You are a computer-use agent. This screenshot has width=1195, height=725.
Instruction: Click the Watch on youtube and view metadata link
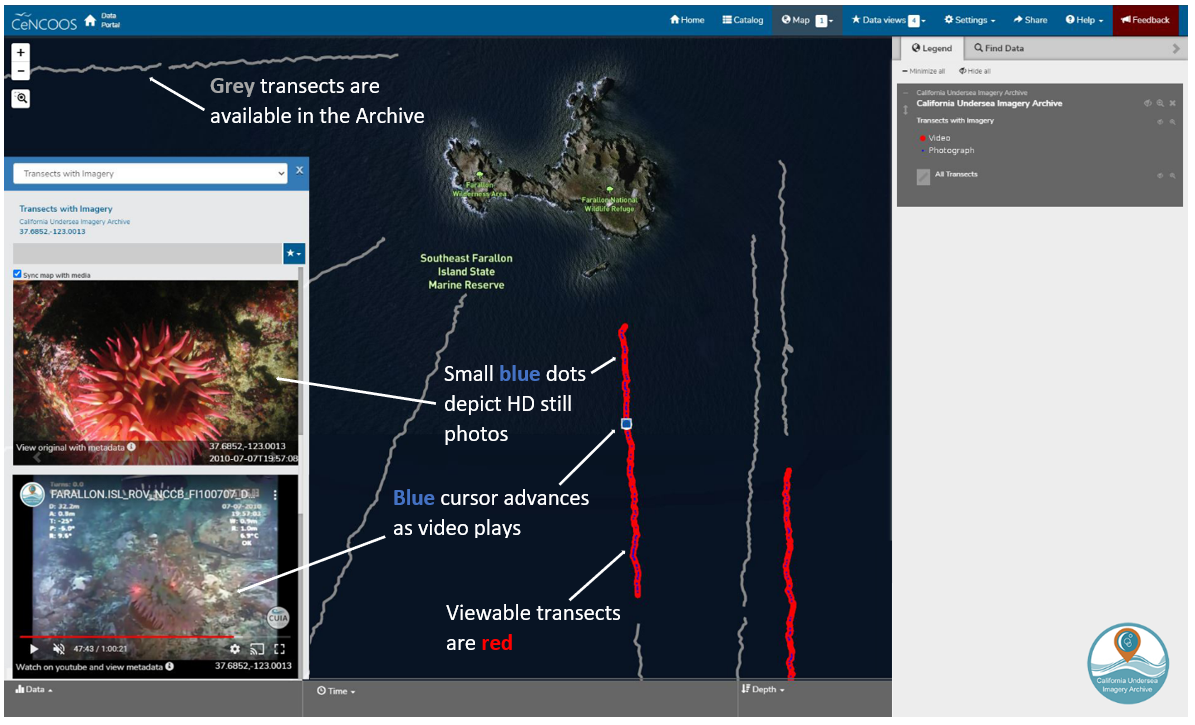(91, 666)
